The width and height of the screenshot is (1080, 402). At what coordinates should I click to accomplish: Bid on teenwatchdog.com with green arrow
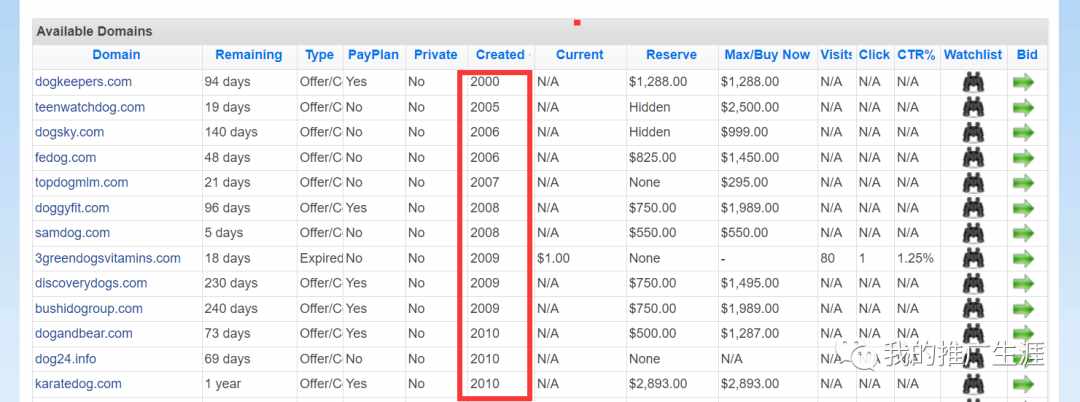(1024, 107)
